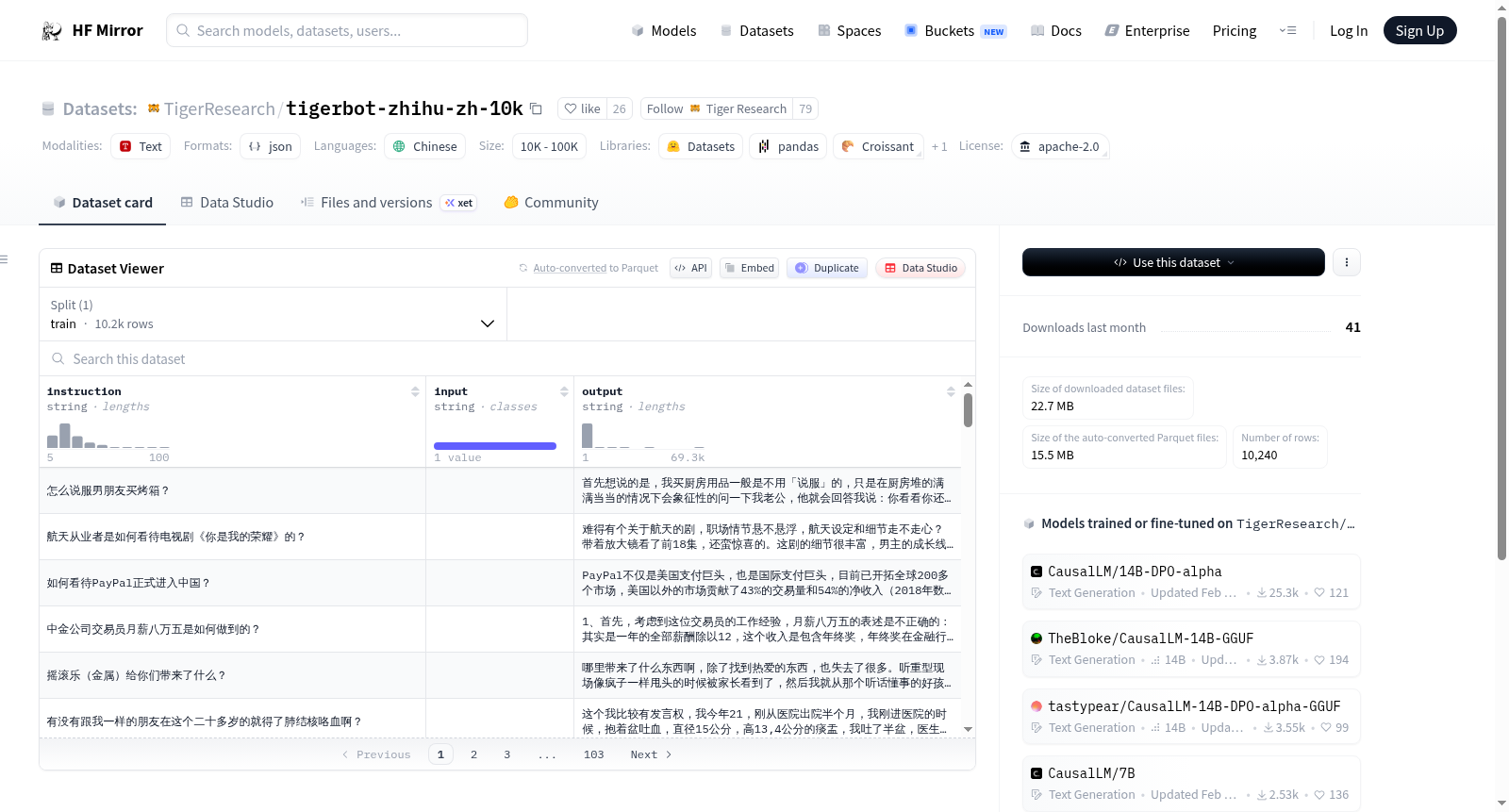Expand the Split train dropdown
1509x812 pixels.
(274, 314)
